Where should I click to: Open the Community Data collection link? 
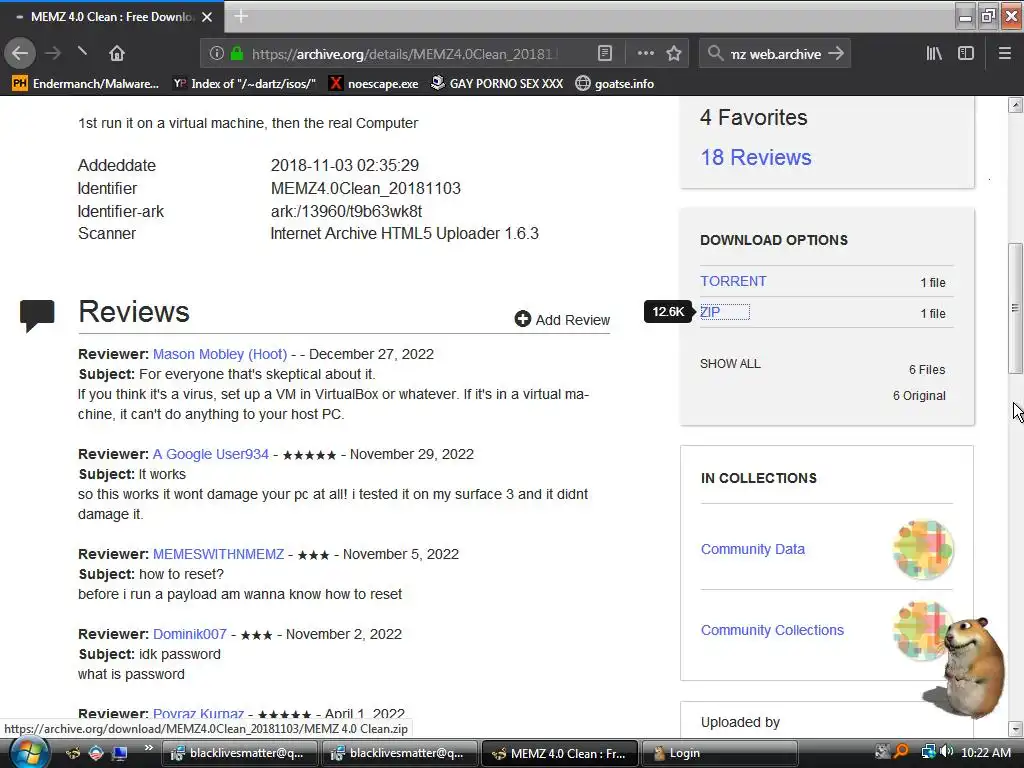tap(752, 549)
